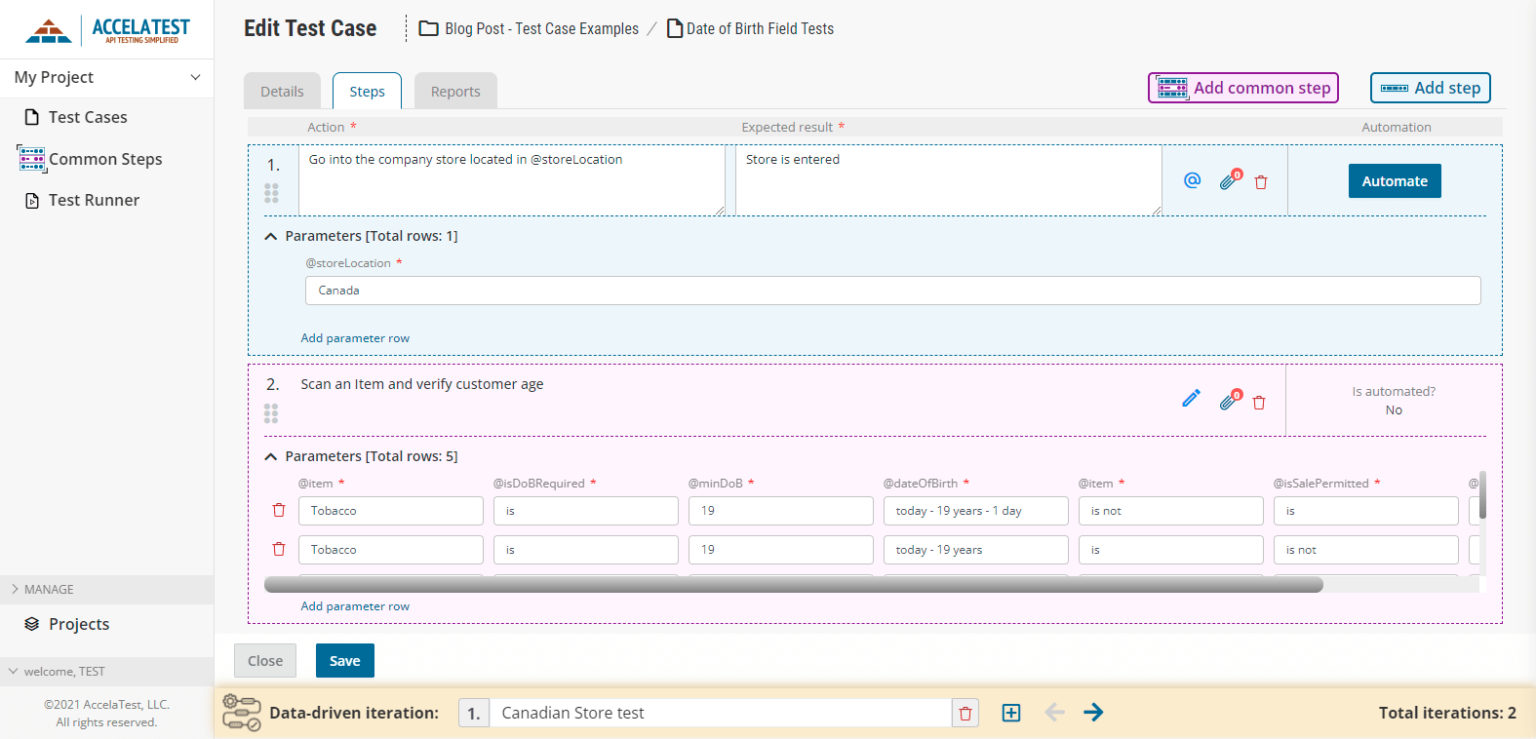
Task: Delete step 1 with the trash icon
Action: (1260, 181)
